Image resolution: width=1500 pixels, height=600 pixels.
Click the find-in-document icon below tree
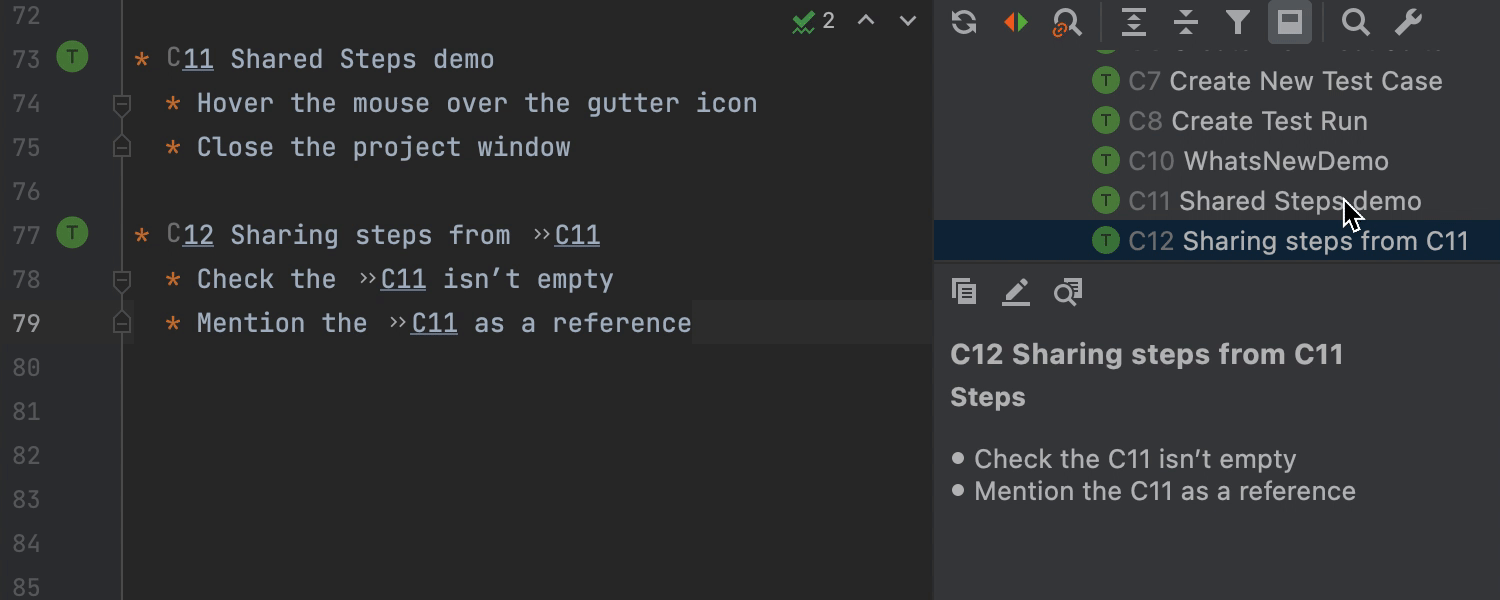click(x=1068, y=291)
